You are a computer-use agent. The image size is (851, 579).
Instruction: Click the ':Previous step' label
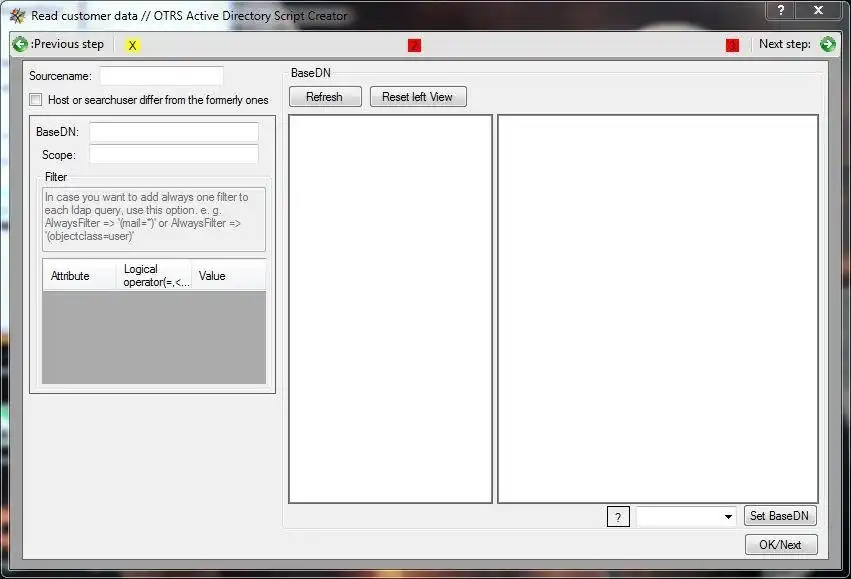pos(67,44)
